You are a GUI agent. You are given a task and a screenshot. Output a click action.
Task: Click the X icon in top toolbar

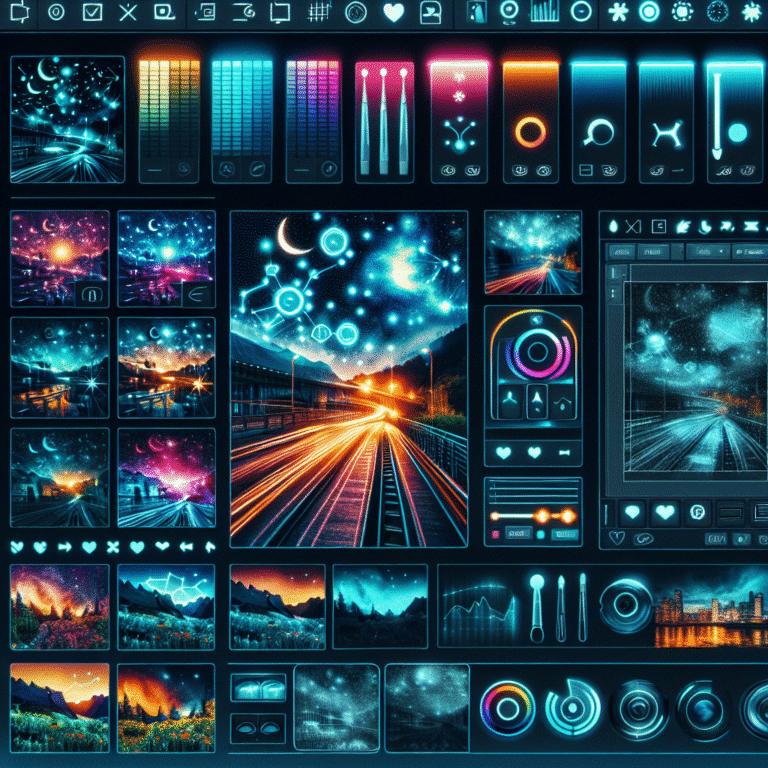click(x=126, y=13)
